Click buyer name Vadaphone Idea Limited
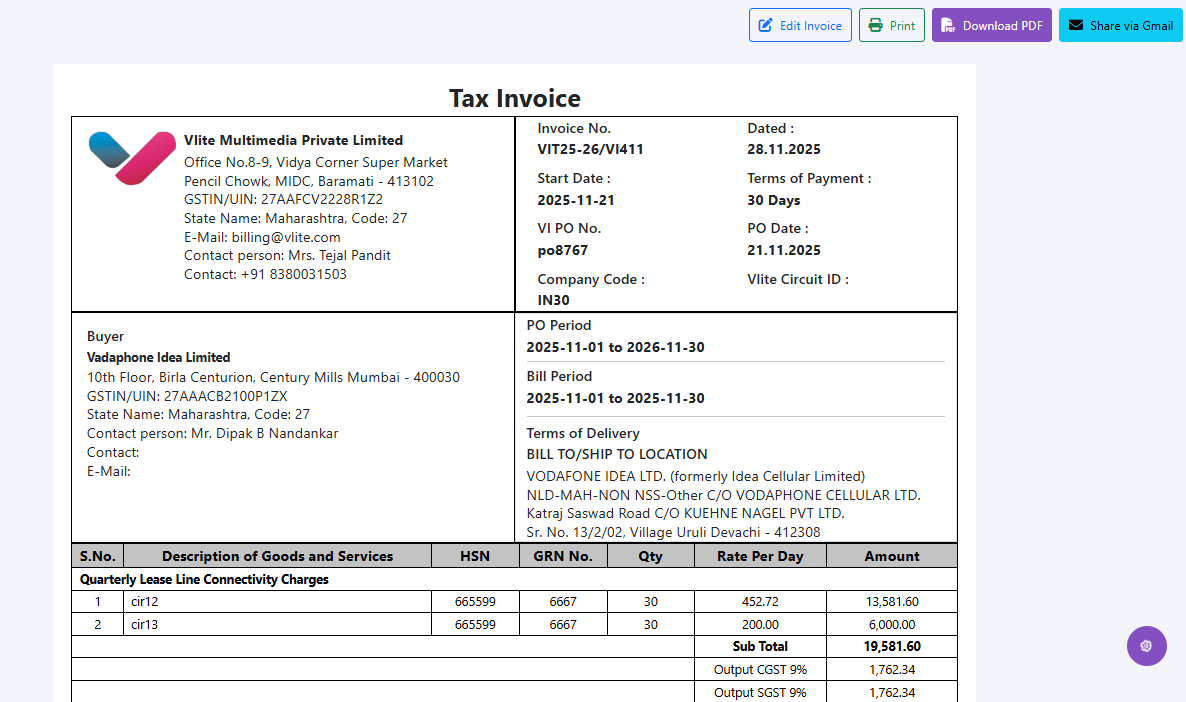Image resolution: width=1186 pixels, height=702 pixels. [x=158, y=357]
